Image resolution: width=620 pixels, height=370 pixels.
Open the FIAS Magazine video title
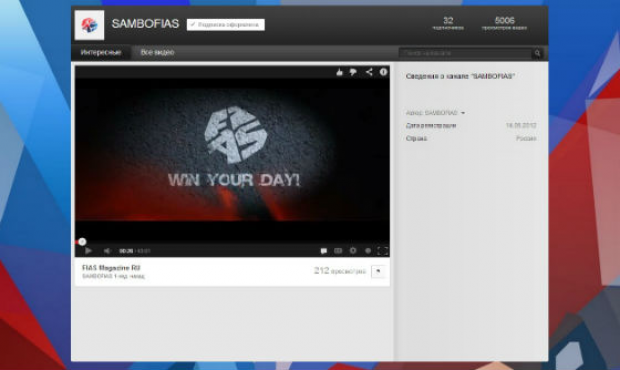(x=111, y=268)
